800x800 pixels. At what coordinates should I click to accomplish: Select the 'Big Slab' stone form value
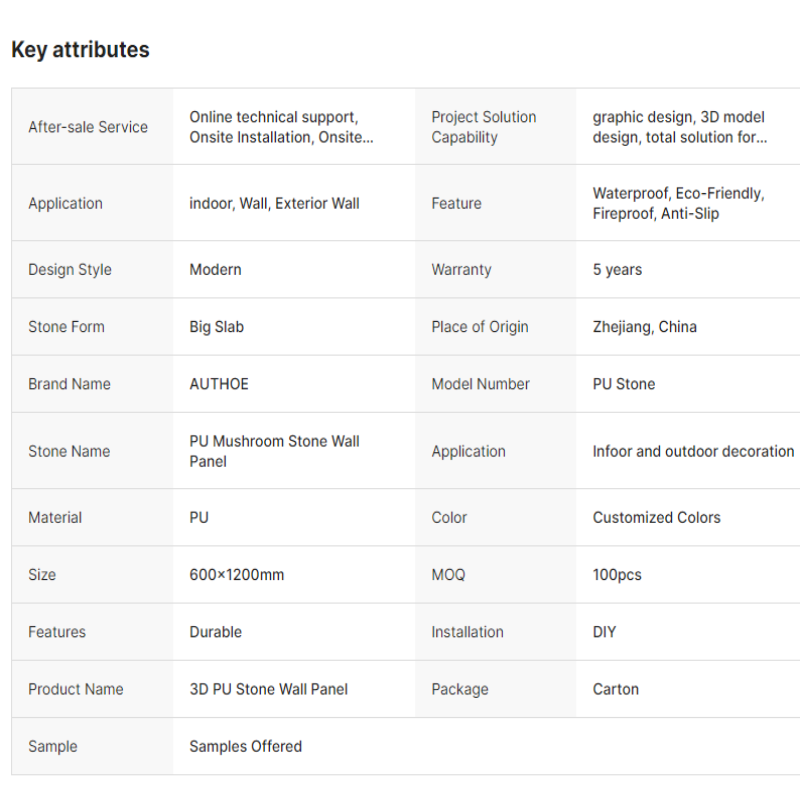pos(216,327)
